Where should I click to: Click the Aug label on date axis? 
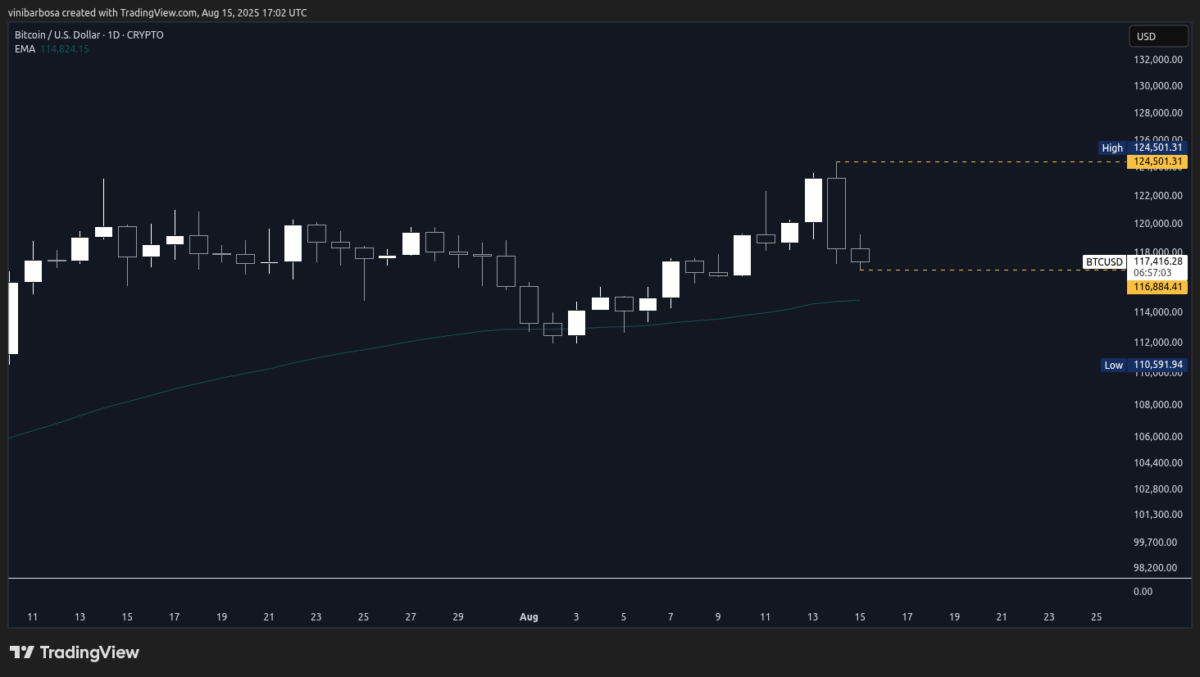click(528, 617)
